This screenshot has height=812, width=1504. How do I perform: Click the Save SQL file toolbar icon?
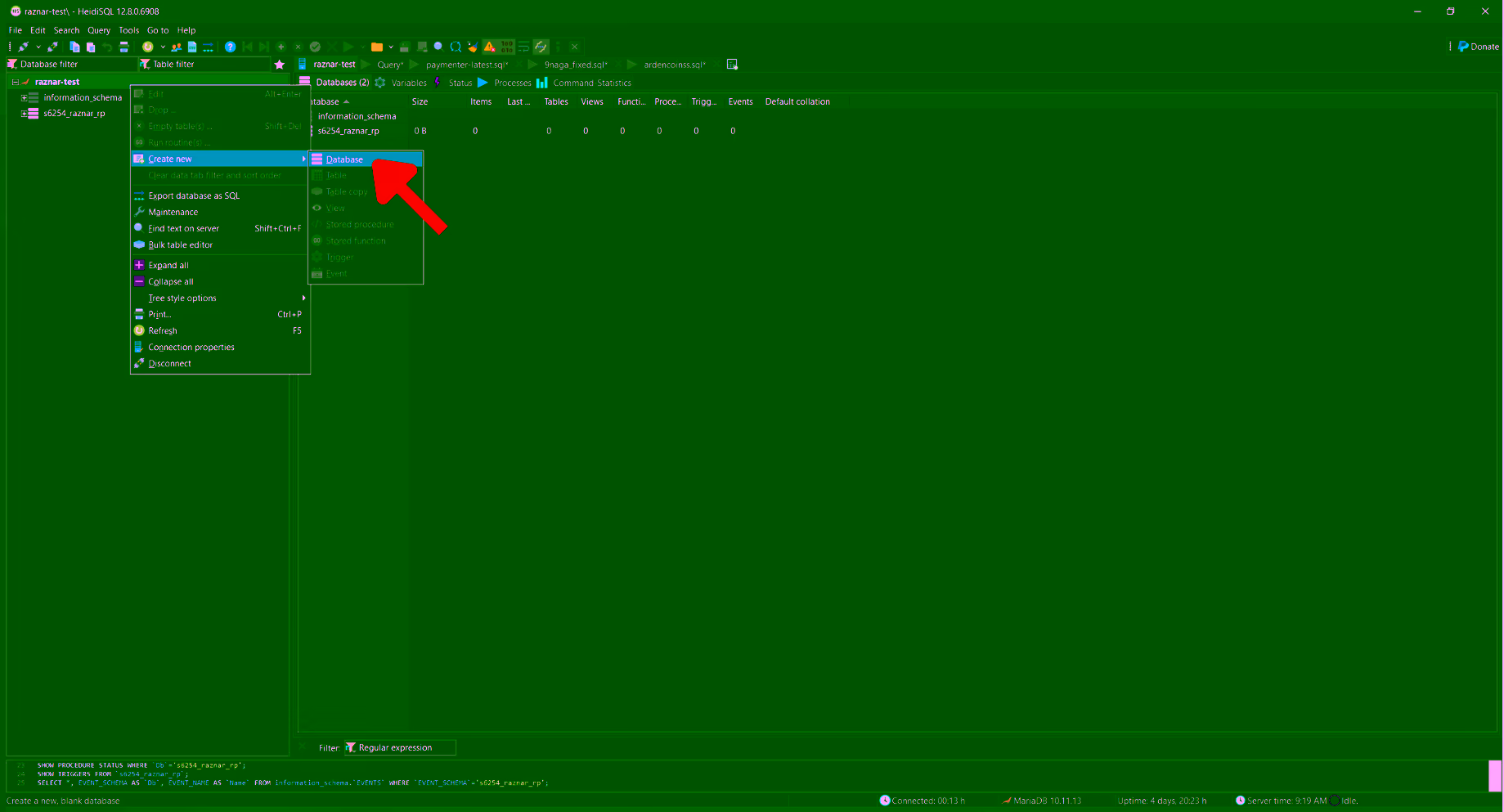[x=404, y=47]
